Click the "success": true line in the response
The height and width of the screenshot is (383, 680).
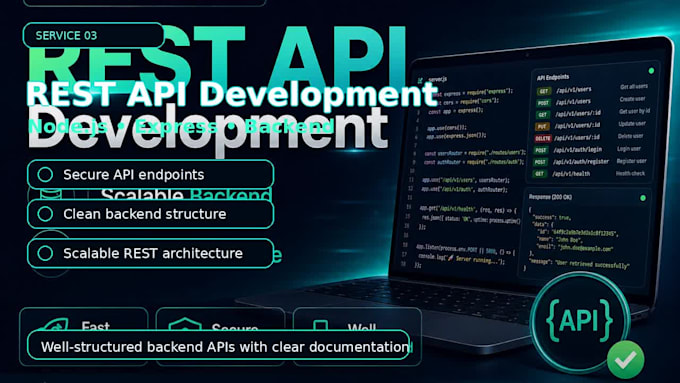pos(551,217)
